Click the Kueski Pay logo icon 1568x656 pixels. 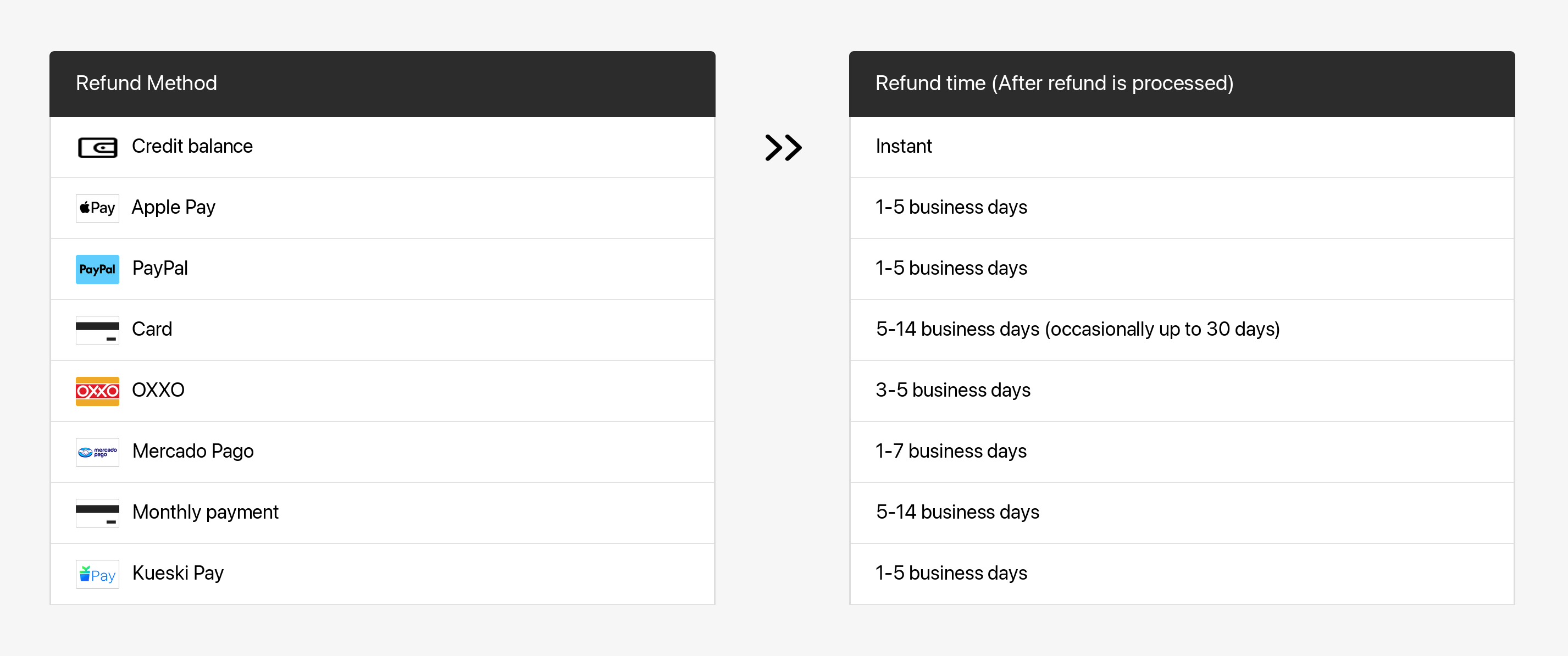coord(97,574)
